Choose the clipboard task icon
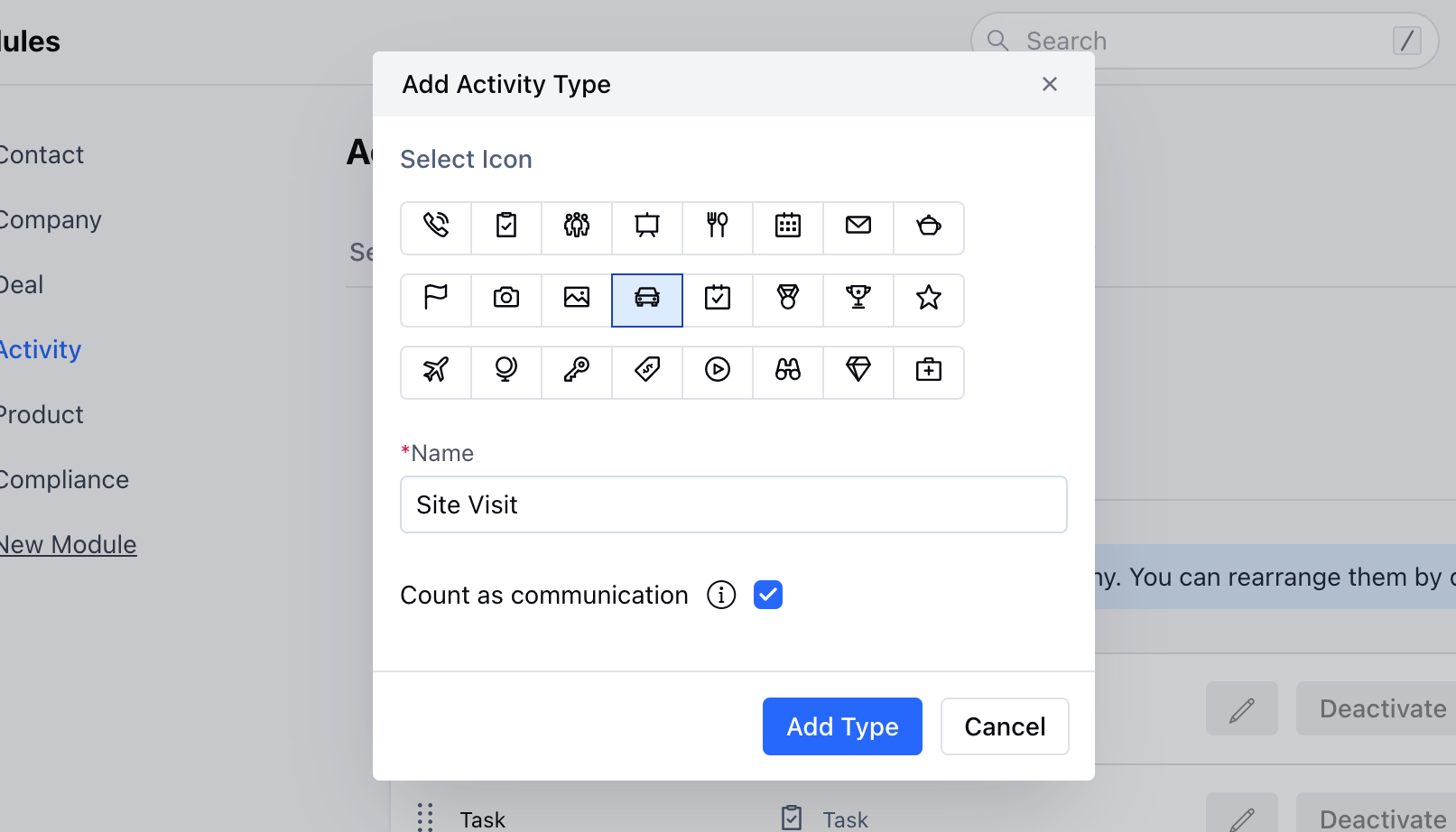 pos(506,226)
